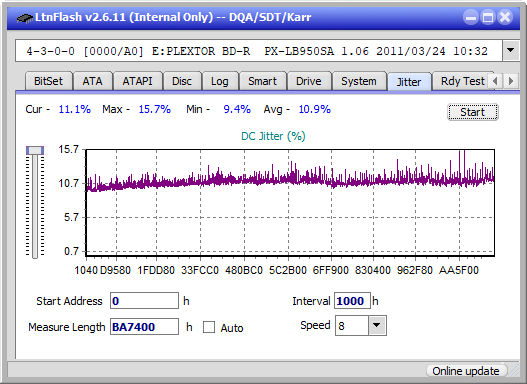The height and width of the screenshot is (384, 527).
Task: Go to the Smart tab
Action: point(262,81)
